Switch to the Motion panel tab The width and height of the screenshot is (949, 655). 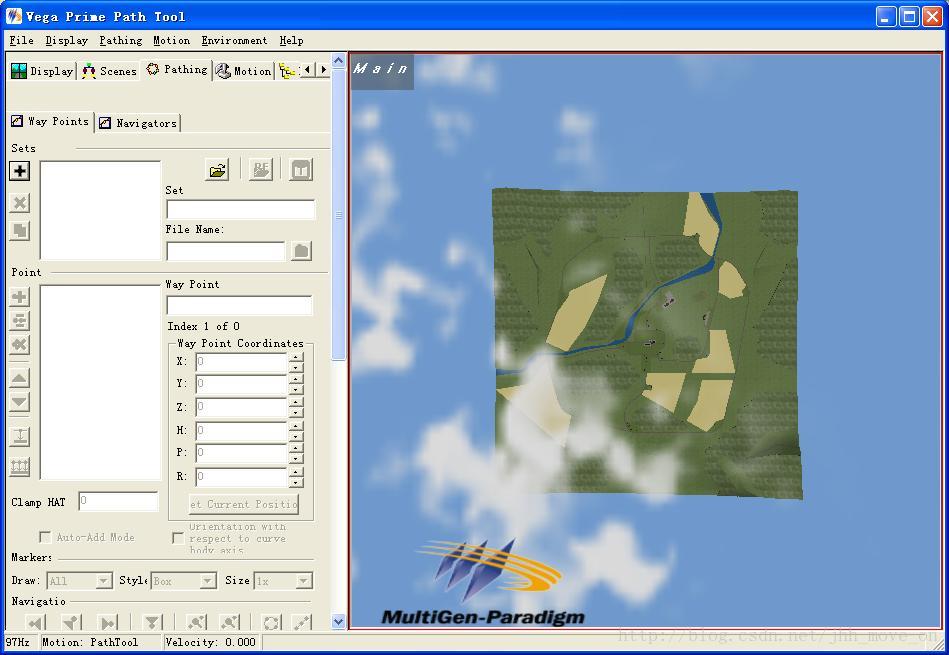(243, 71)
